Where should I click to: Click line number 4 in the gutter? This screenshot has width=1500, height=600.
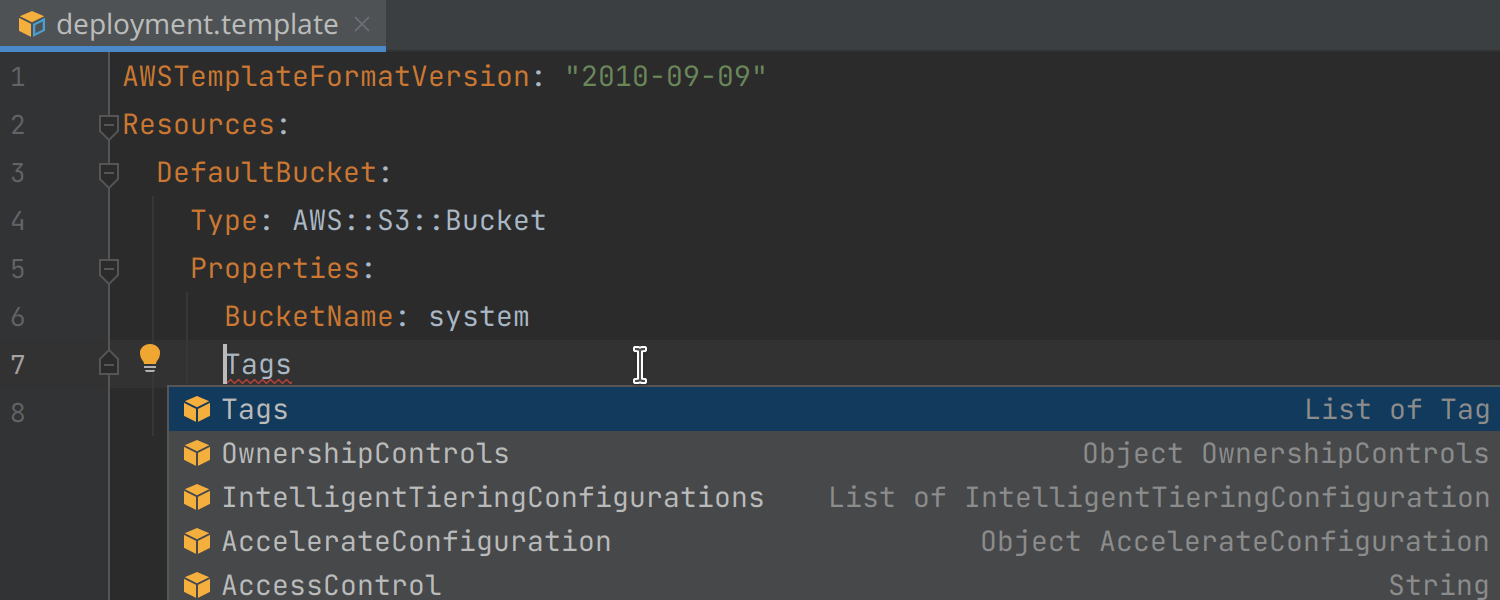point(17,221)
